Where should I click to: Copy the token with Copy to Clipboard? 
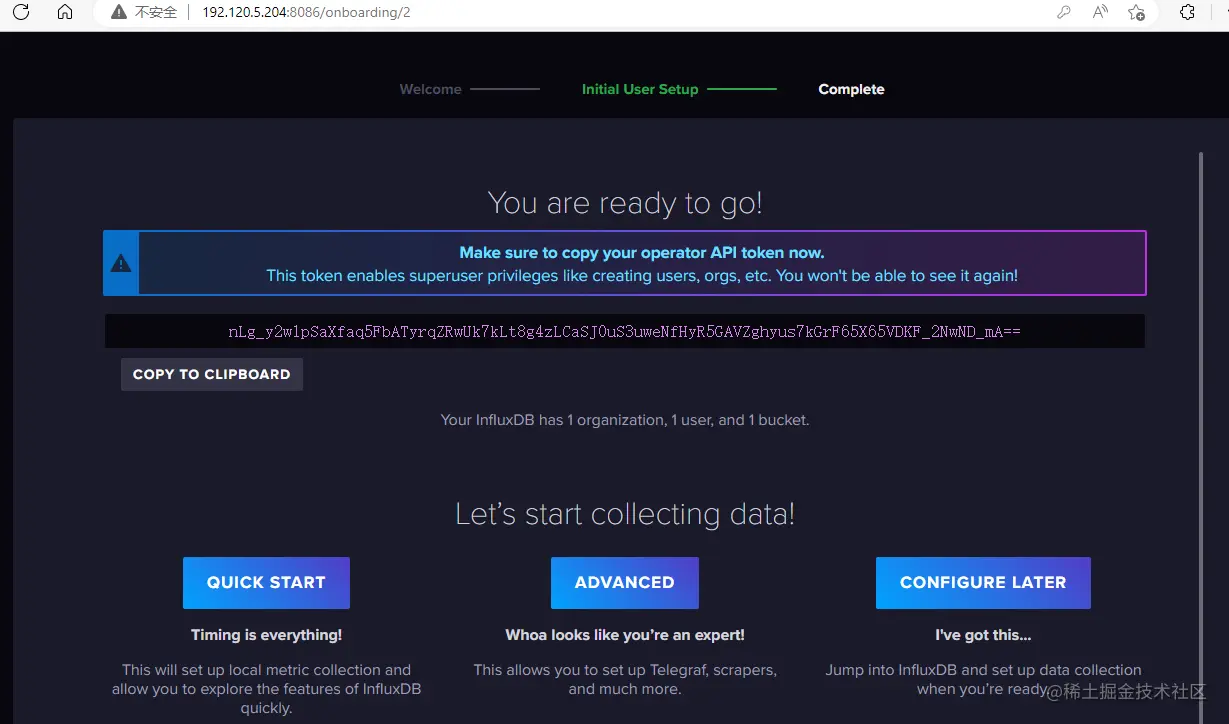[212, 374]
